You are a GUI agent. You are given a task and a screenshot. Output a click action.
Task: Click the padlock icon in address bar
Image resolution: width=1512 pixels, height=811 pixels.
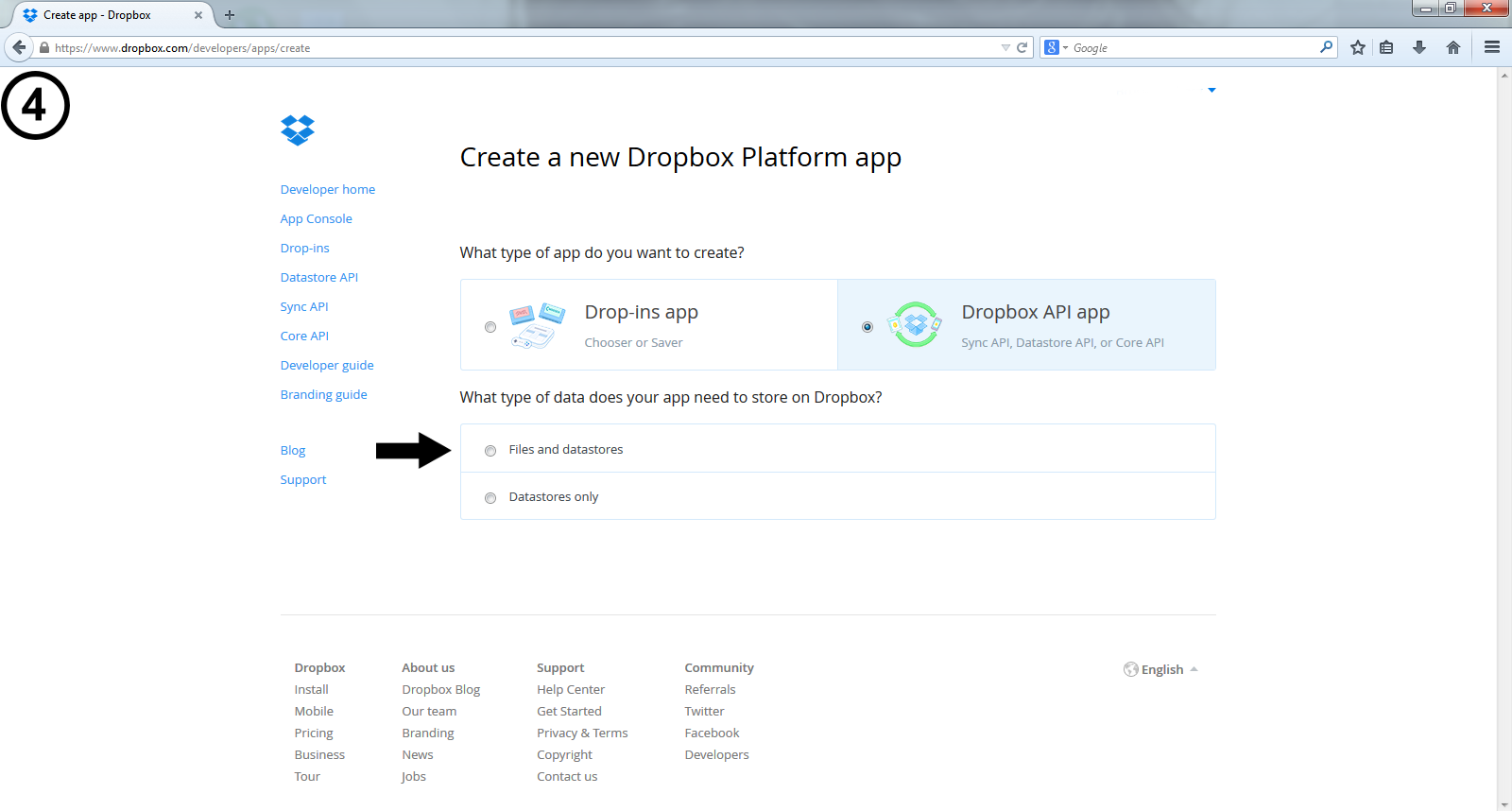[x=43, y=47]
